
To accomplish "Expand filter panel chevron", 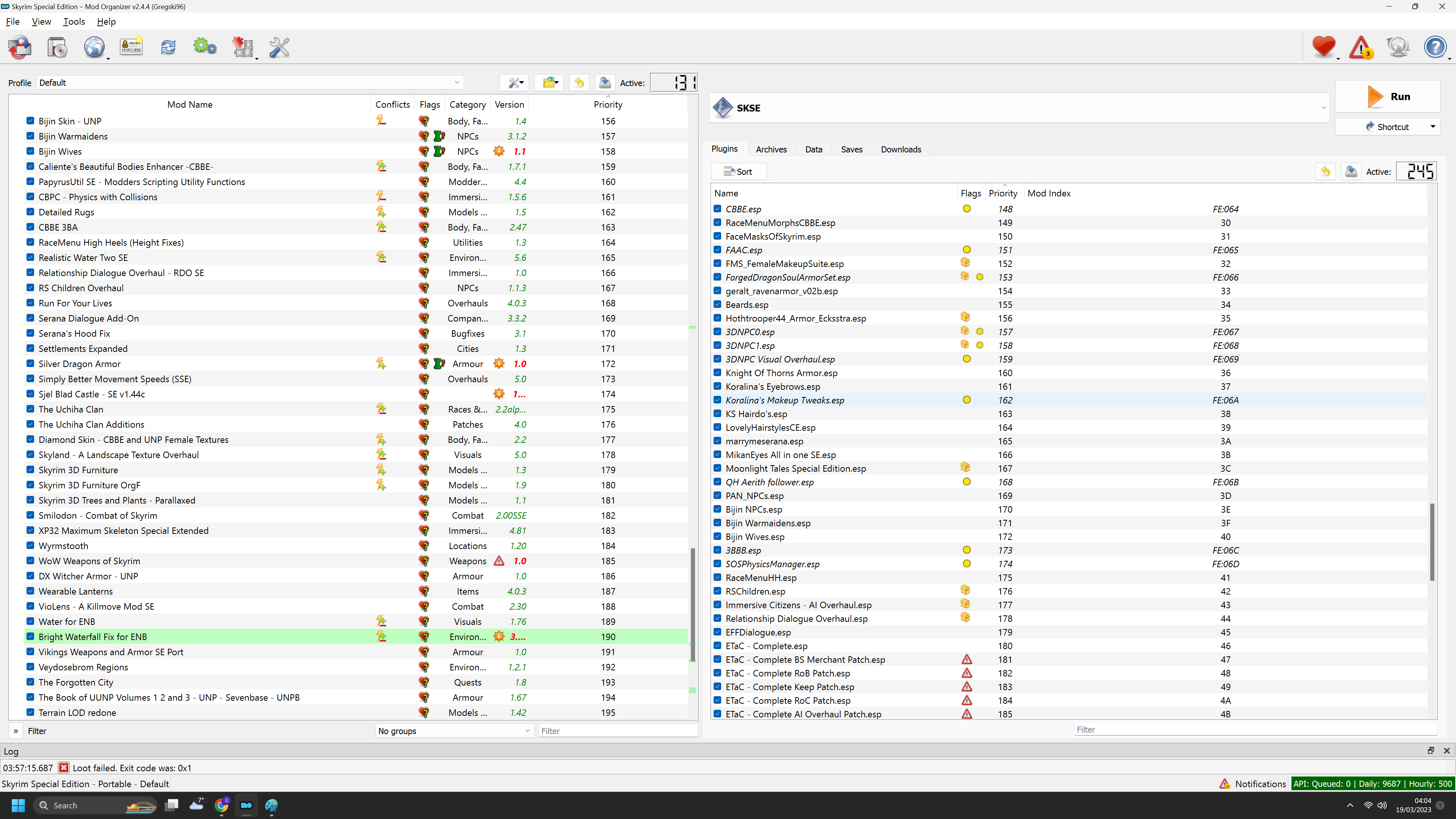I will click(x=16, y=731).
